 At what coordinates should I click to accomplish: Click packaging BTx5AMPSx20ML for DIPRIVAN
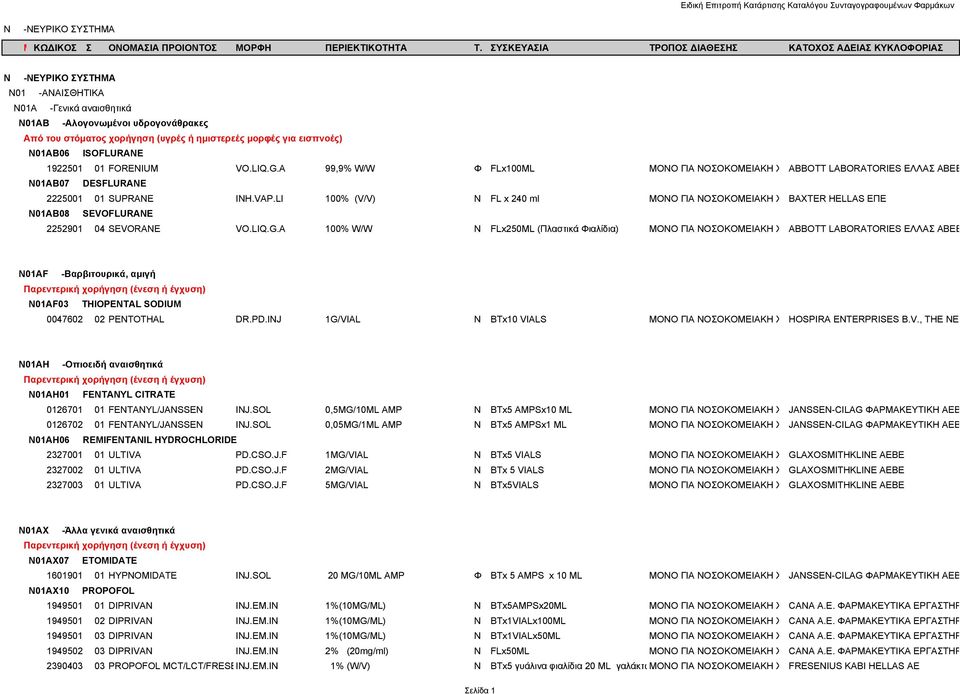tap(528, 606)
